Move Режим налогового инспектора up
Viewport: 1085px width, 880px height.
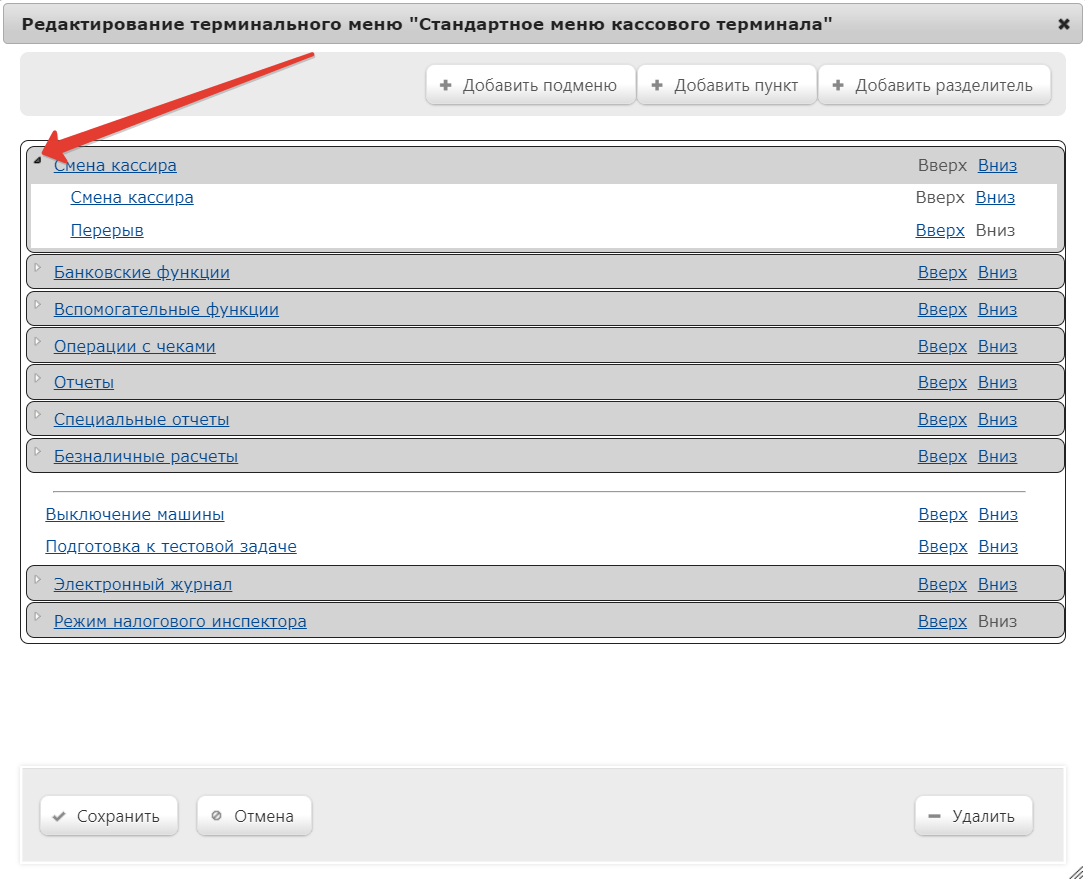coord(942,621)
